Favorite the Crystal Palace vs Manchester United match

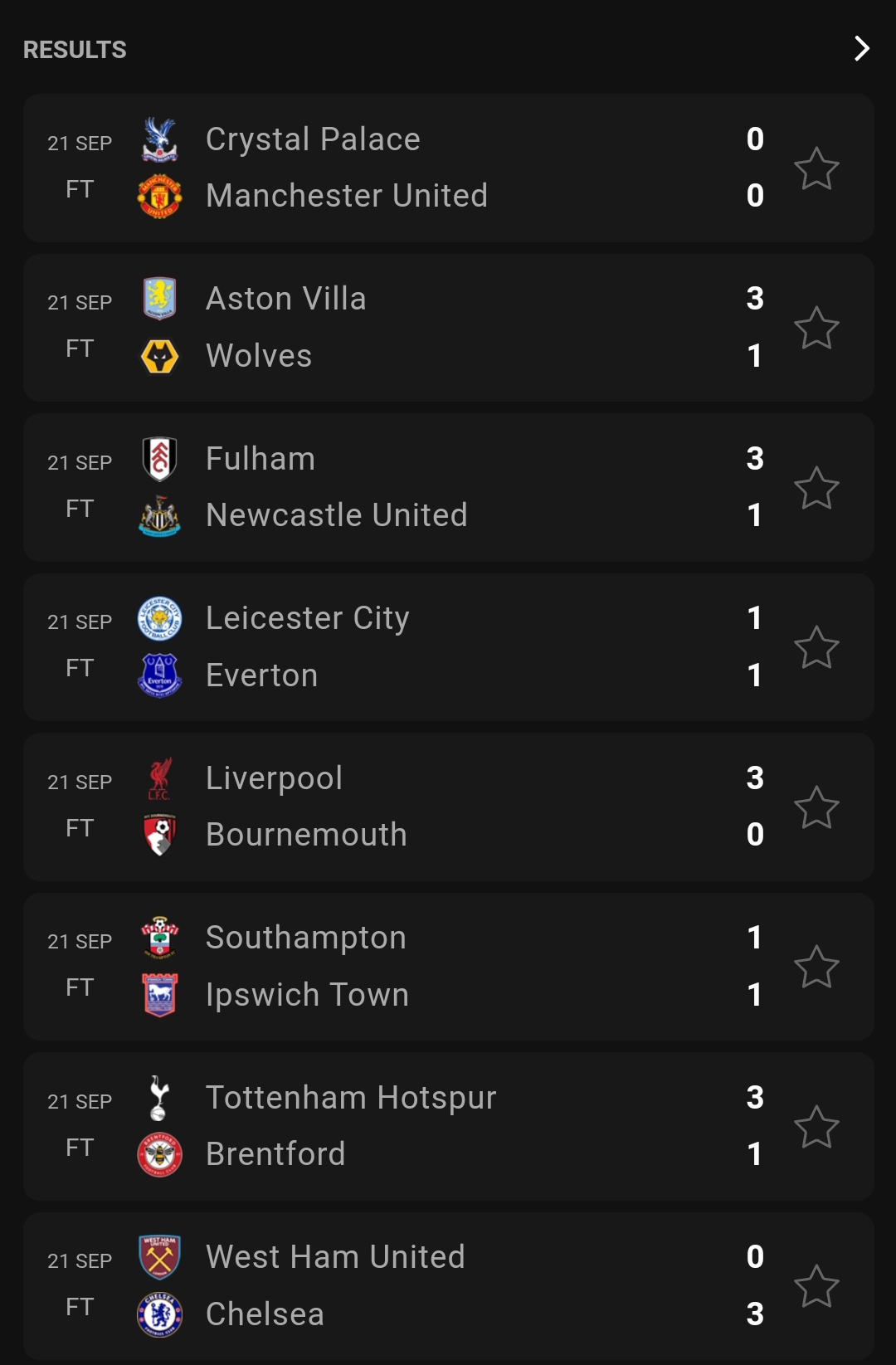[x=816, y=168]
